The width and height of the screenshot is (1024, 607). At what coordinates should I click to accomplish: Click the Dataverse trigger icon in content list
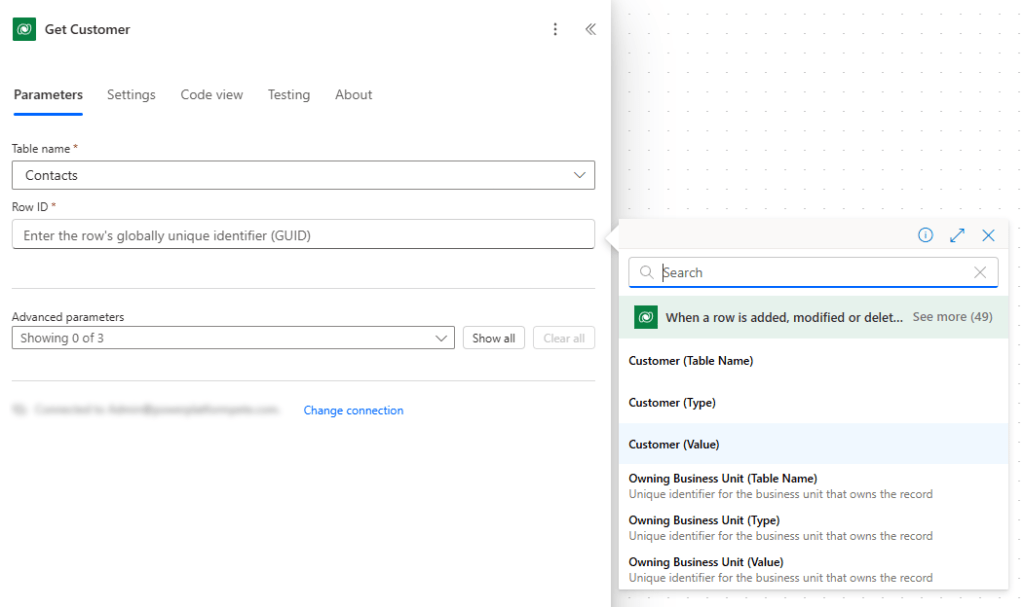[646, 317]
